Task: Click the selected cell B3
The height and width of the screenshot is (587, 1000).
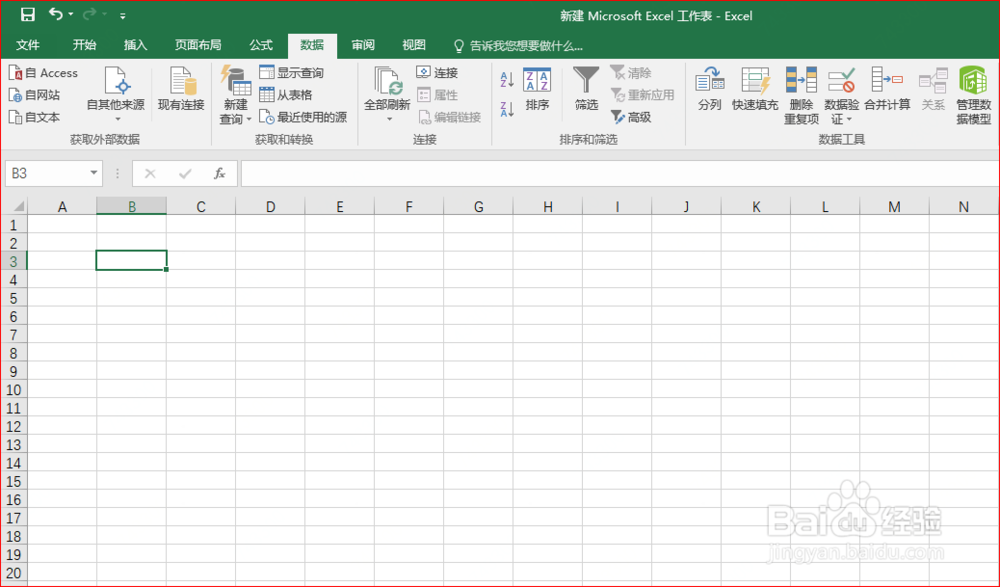Action: pyautogui.click(x=131, y=260)
